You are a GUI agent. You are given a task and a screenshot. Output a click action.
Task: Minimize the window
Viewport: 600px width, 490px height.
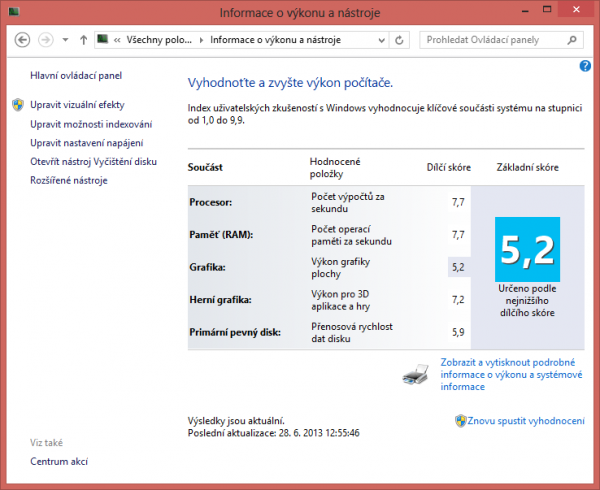tap(525, 10)
